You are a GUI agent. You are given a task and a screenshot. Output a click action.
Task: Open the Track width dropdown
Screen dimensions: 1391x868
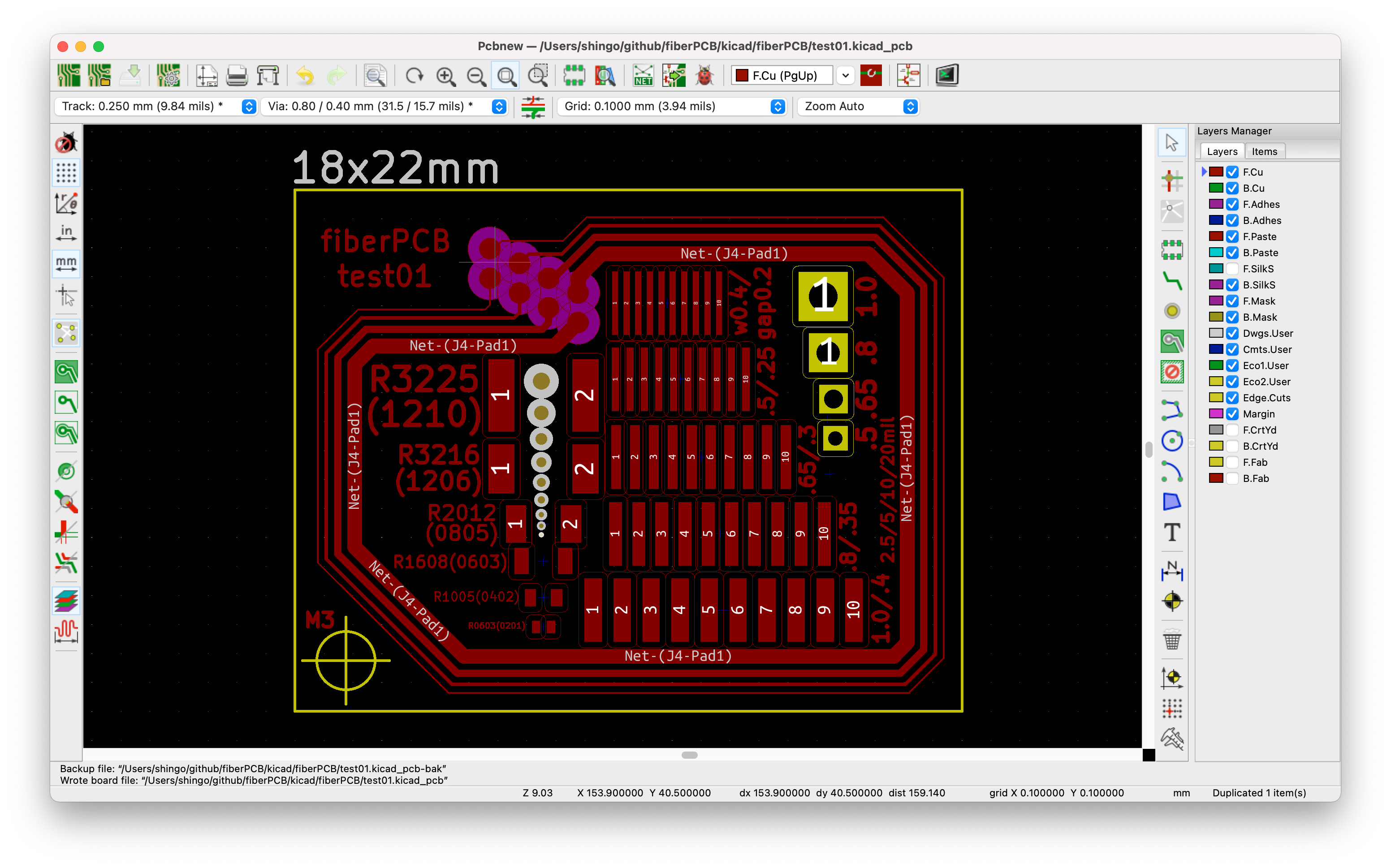(249, 106)
